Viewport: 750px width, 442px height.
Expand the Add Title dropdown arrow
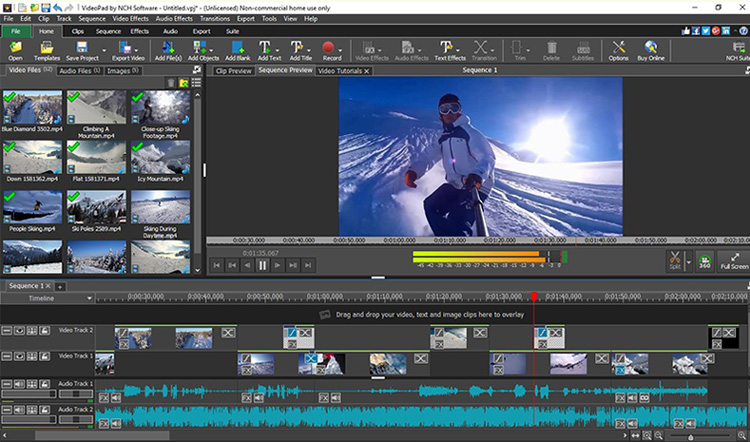(x=308, y=50)
